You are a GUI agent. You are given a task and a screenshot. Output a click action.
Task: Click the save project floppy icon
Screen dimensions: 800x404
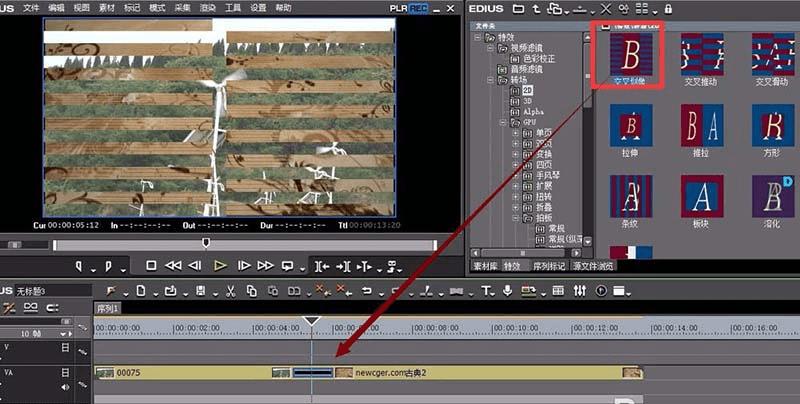tap(201, 291)
